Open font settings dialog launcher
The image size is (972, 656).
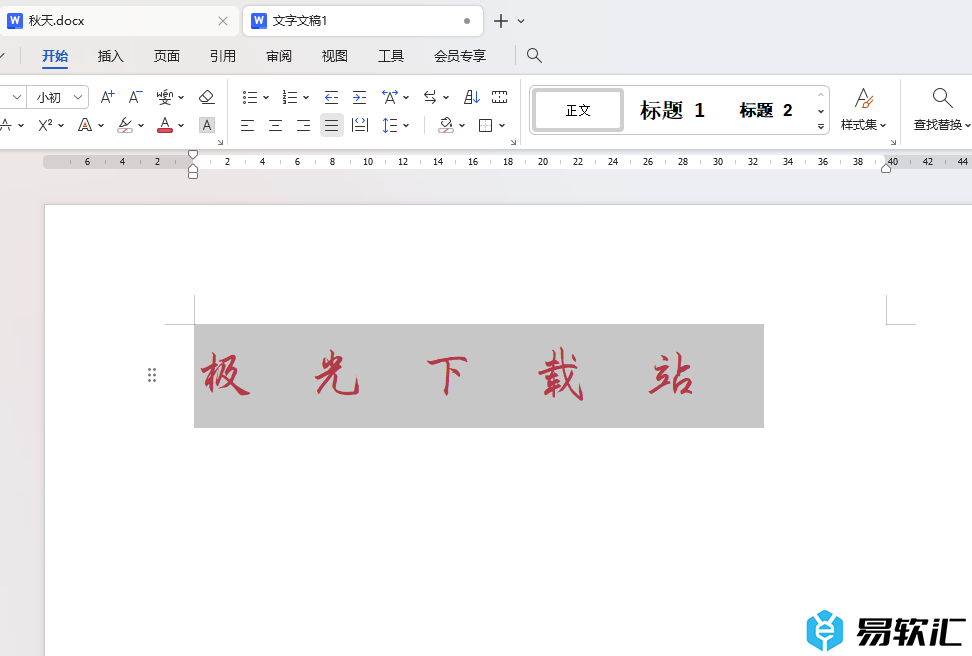coord(220,143)
